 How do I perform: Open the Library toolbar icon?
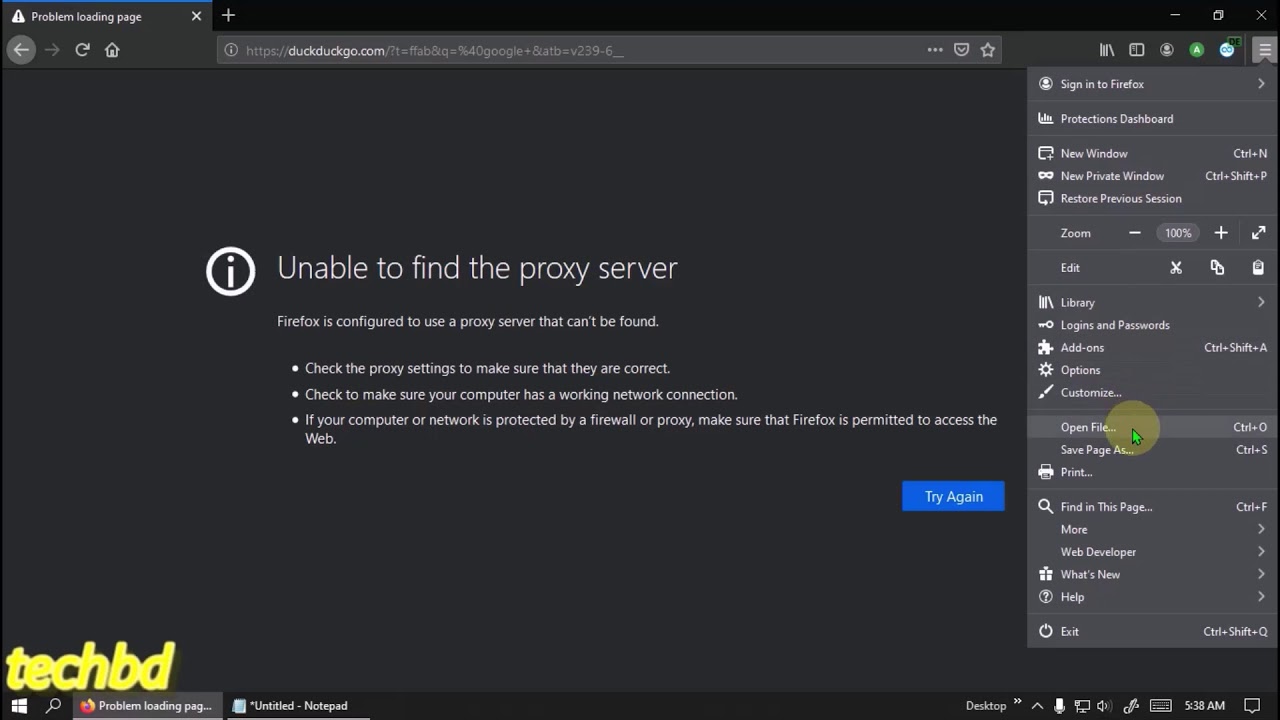pyautogui.click(x=1107, y=50)
